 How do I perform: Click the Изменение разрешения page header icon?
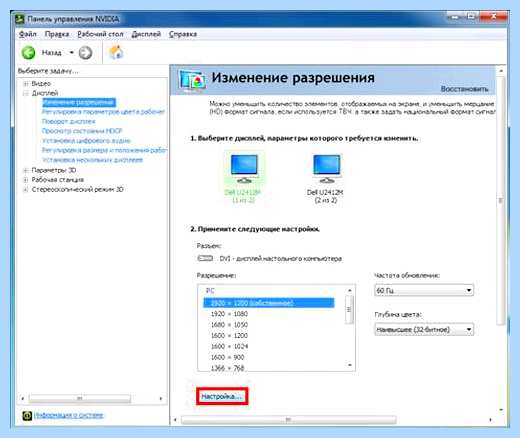[192, 80]
